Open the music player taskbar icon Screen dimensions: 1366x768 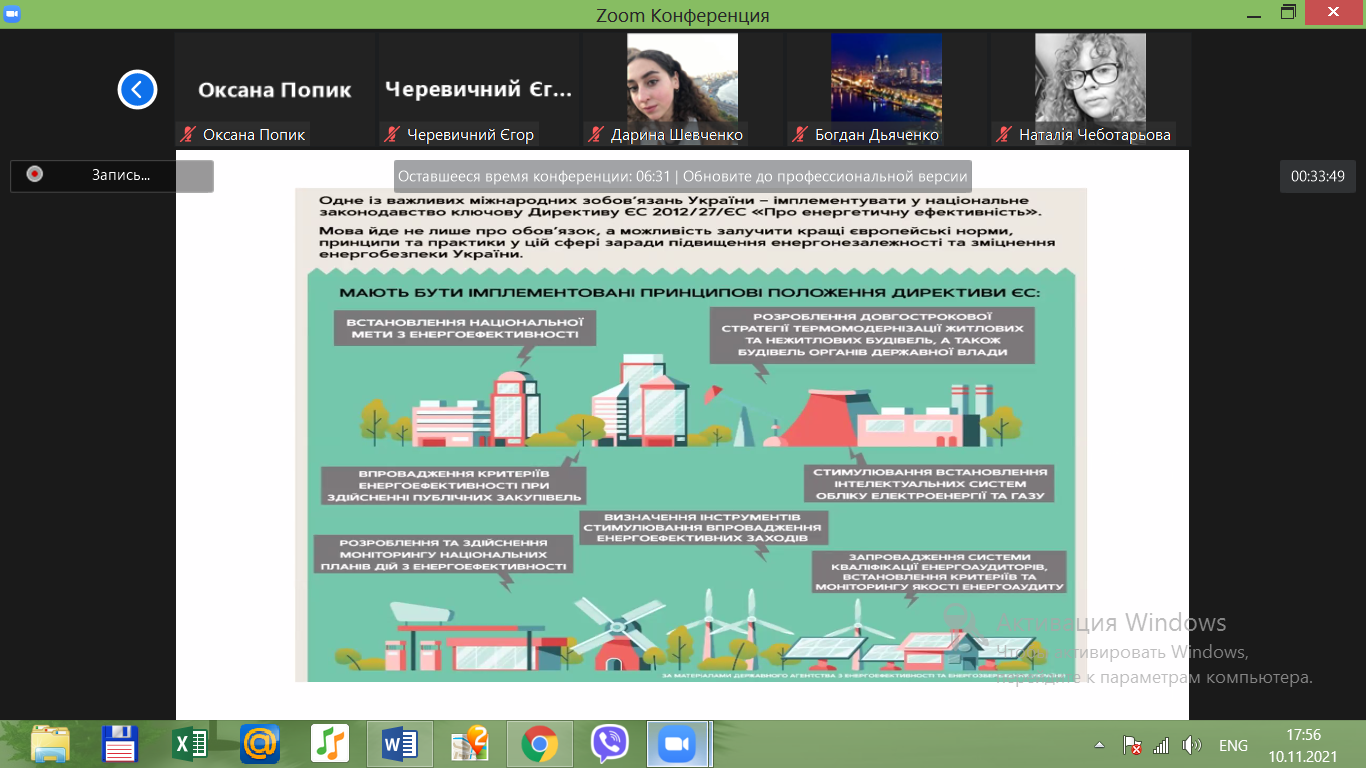tap(330, 744)
